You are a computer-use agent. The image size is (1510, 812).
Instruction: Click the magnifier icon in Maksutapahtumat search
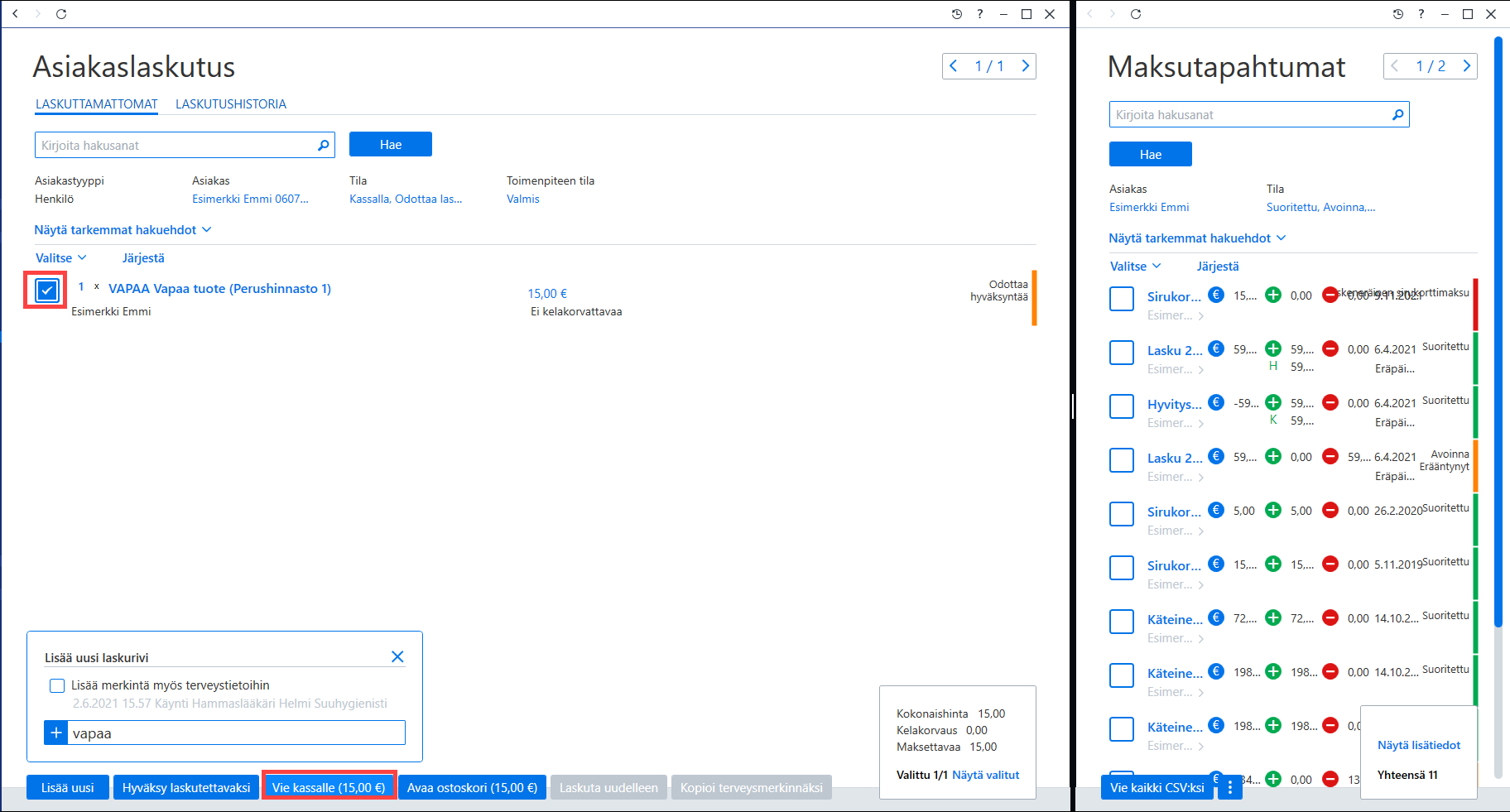tap(1397, 114)
